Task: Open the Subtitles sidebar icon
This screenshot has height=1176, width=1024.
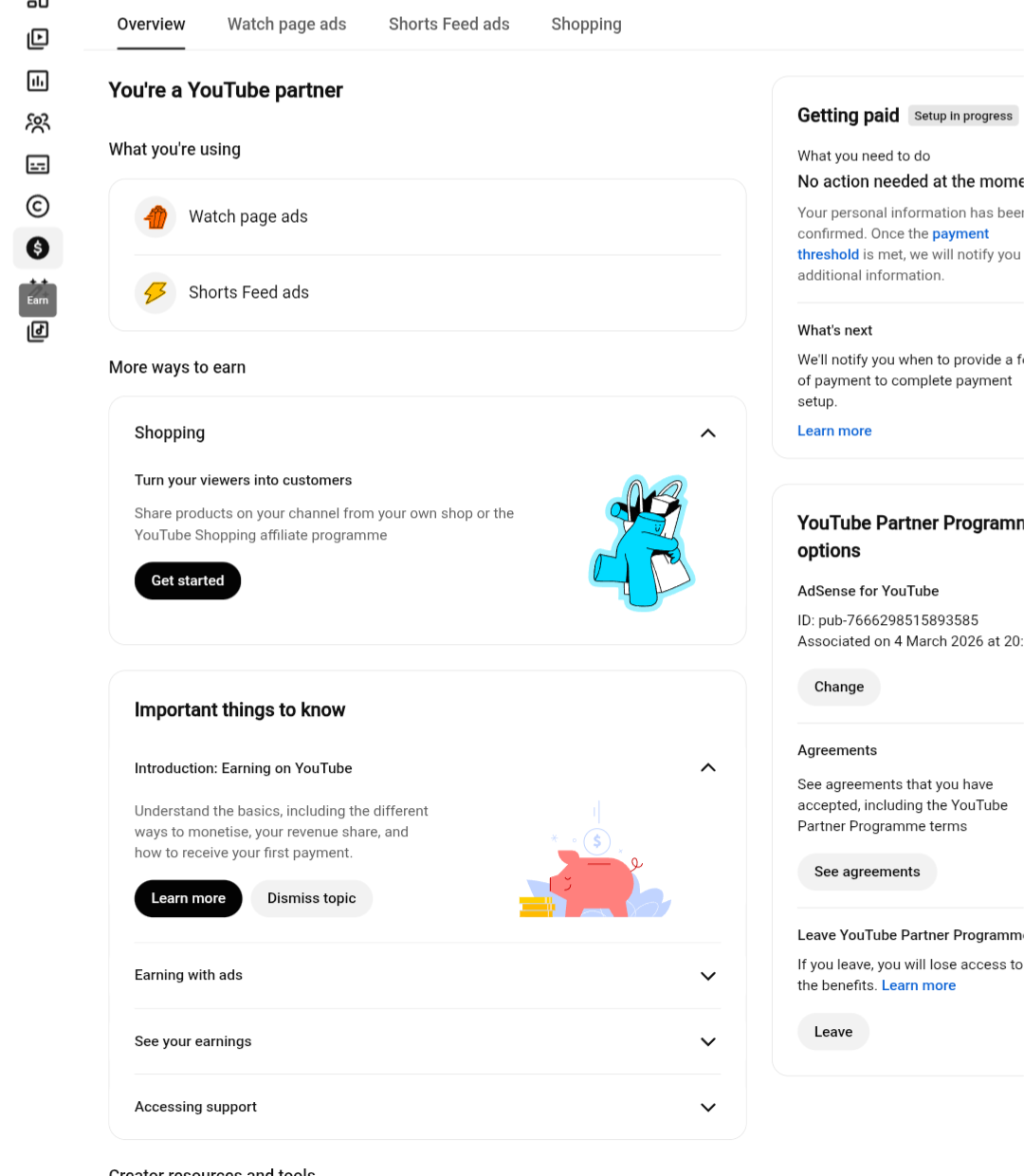Action: point(38,164)
